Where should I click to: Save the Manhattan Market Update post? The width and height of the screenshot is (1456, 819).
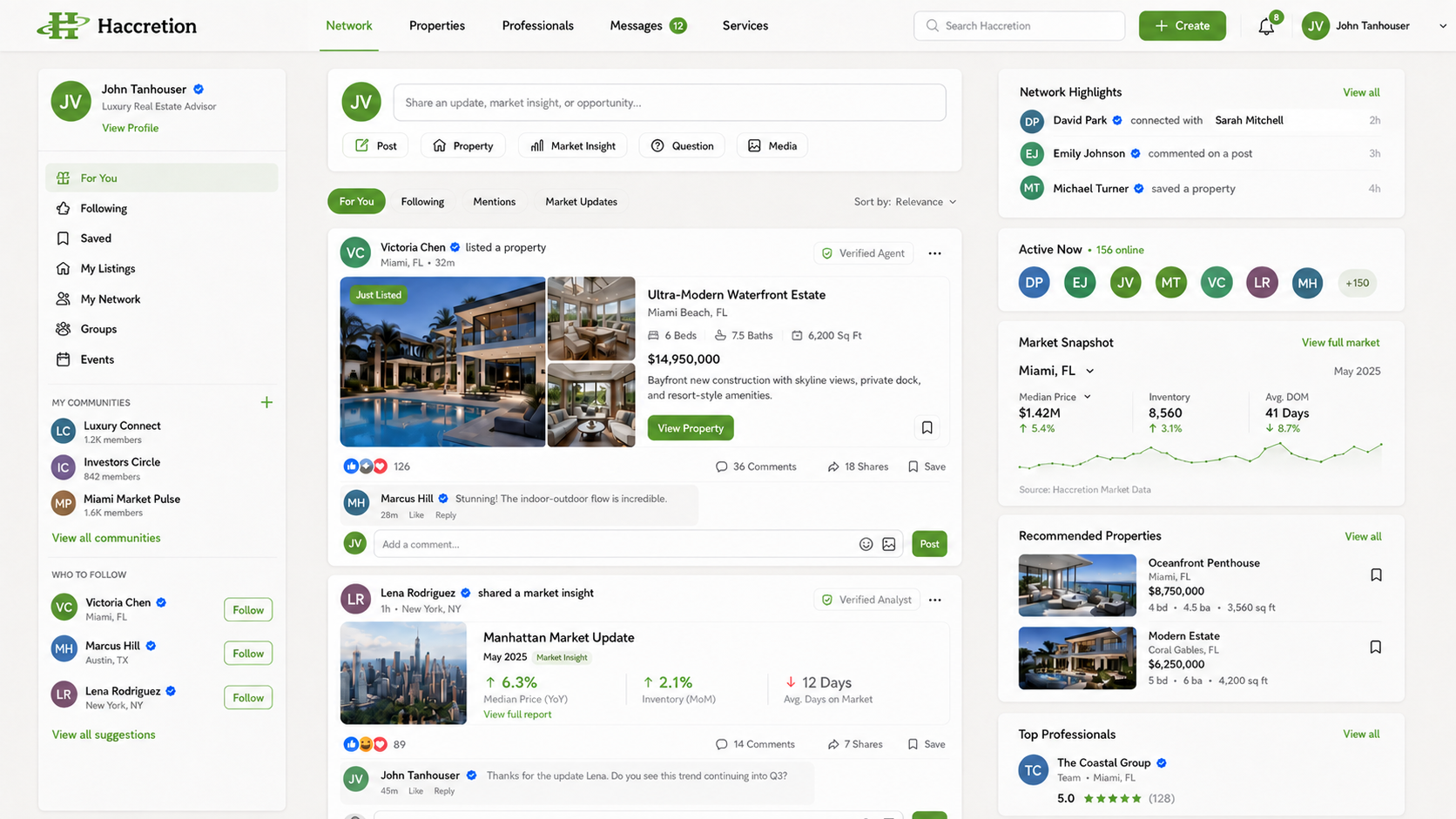(927, 744)
